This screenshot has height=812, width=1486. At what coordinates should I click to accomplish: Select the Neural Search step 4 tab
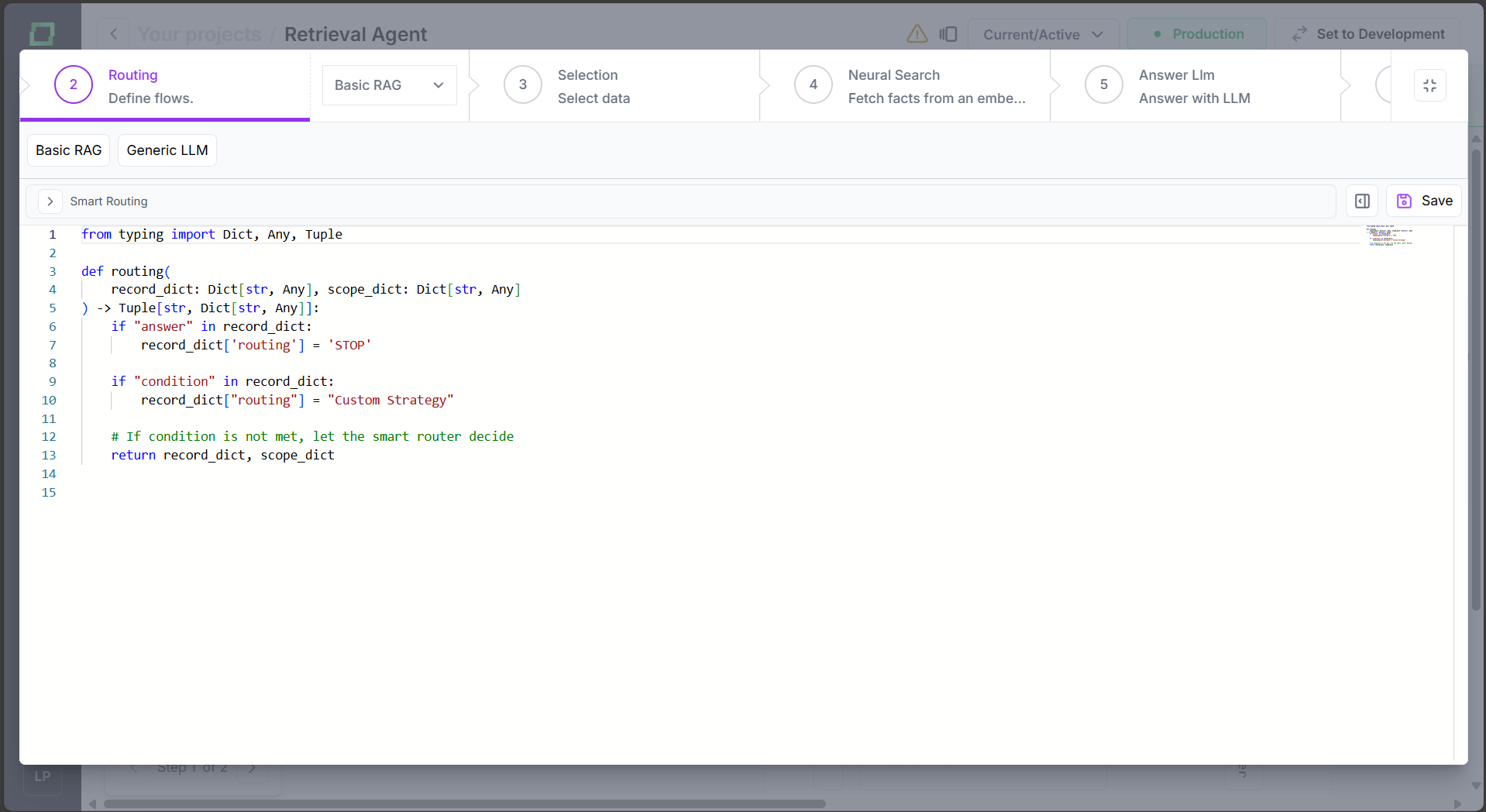[x=904, y=85]
